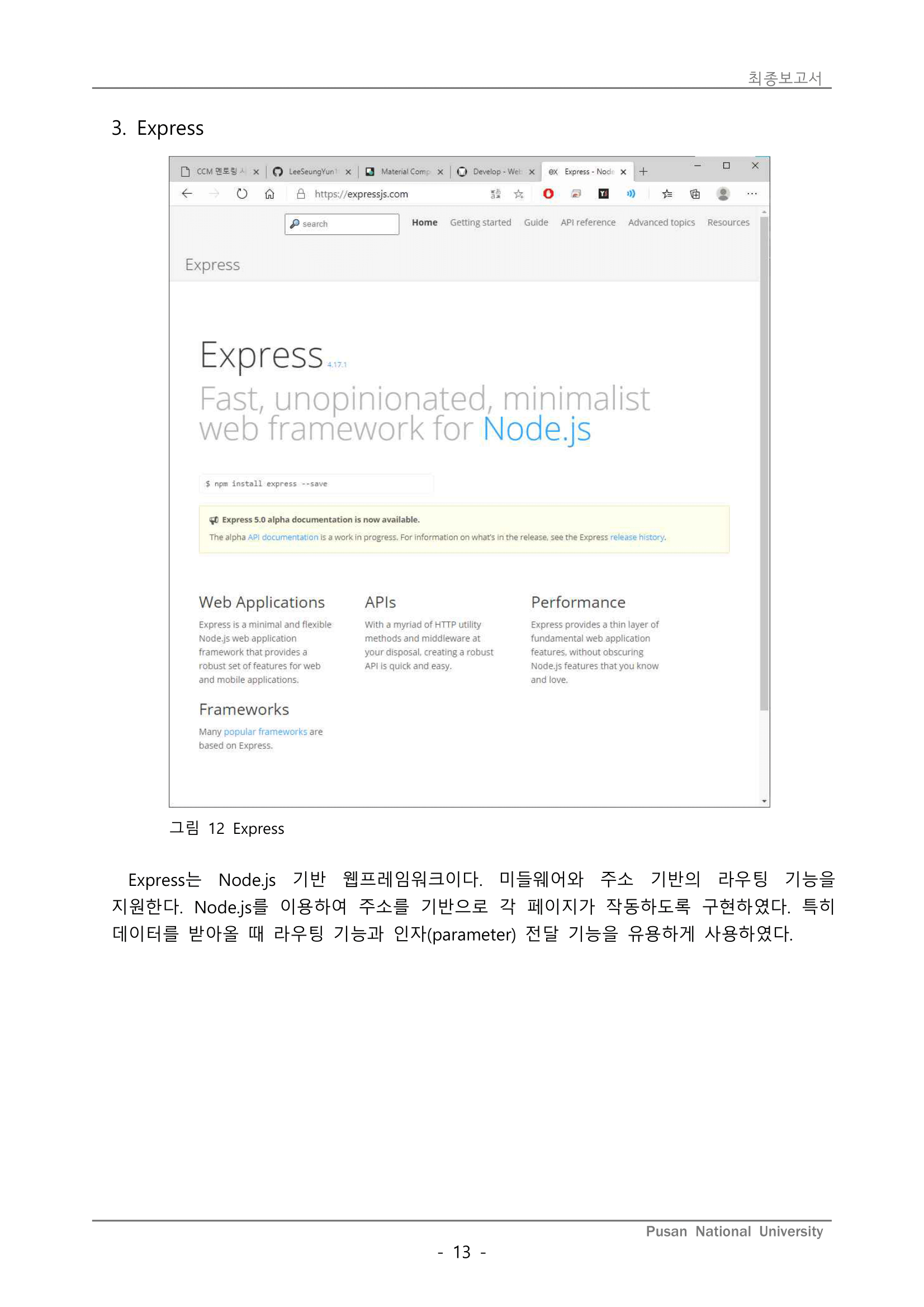924x1307 pixels.
Task: Click the Express logo text in header
Action: coord(212,265)
